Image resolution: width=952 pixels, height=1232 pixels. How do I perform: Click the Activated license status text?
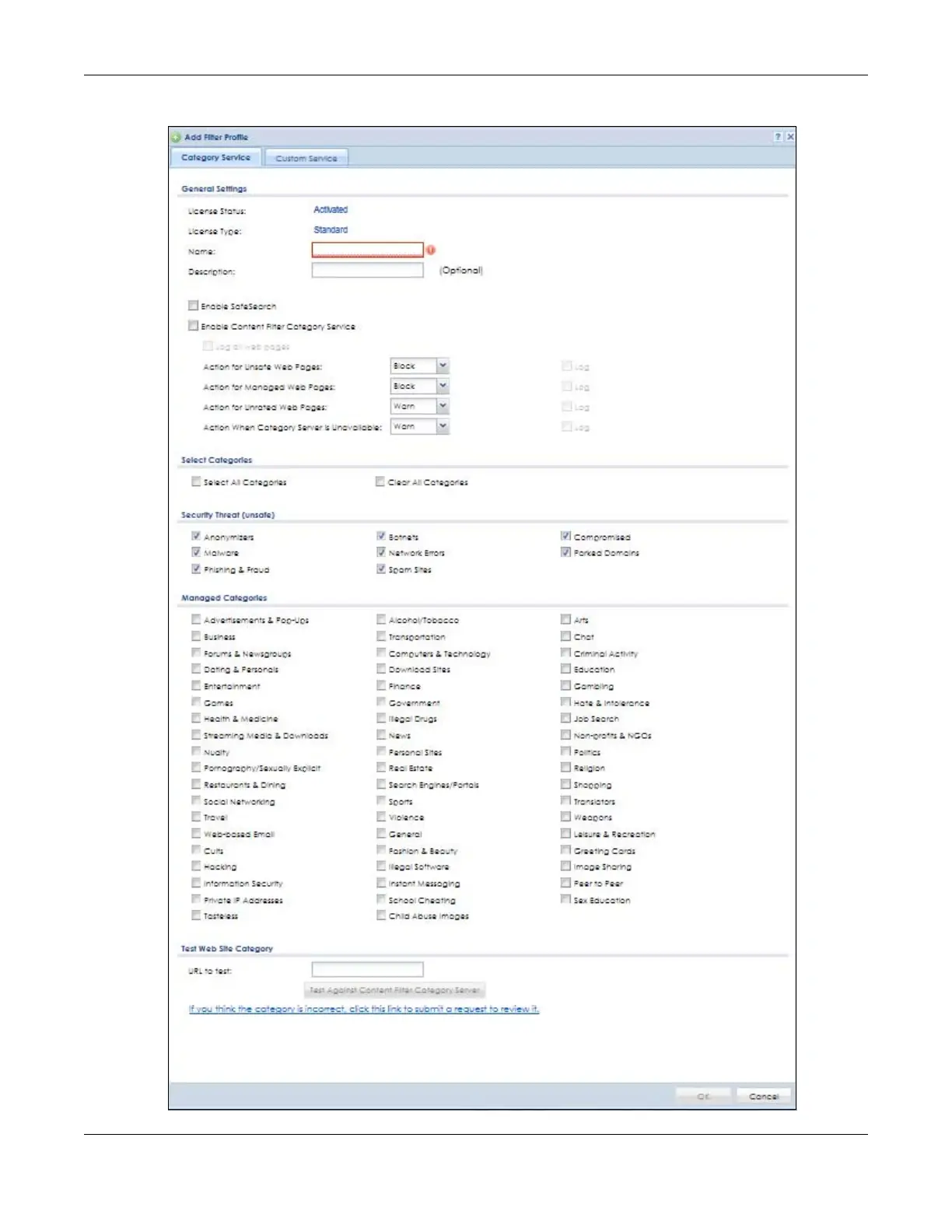(x=331, y=210)
